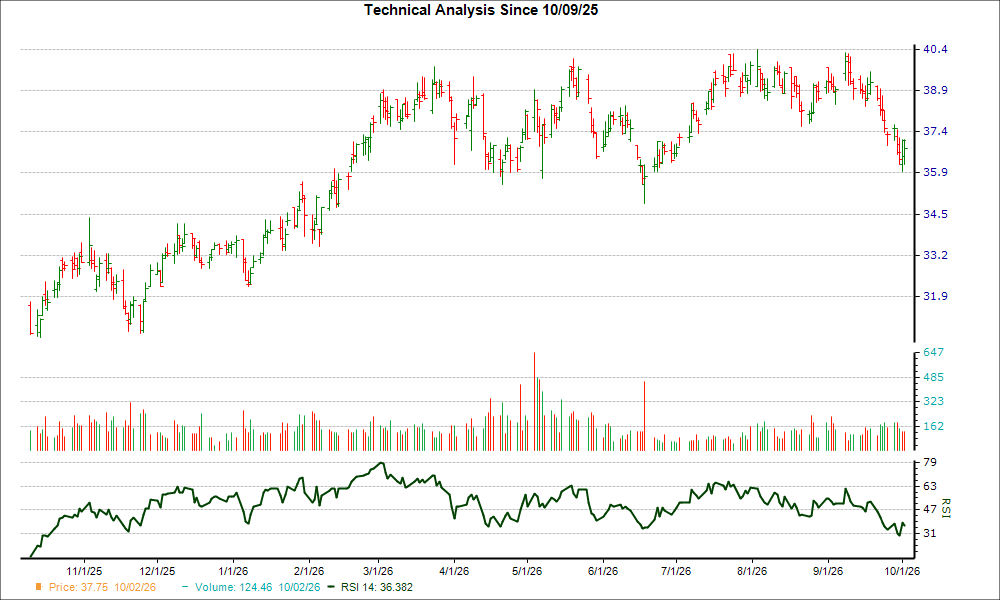Click the 47 RSI axis label
Viewport: 1000px width, 600px height.
click(930, 509)
